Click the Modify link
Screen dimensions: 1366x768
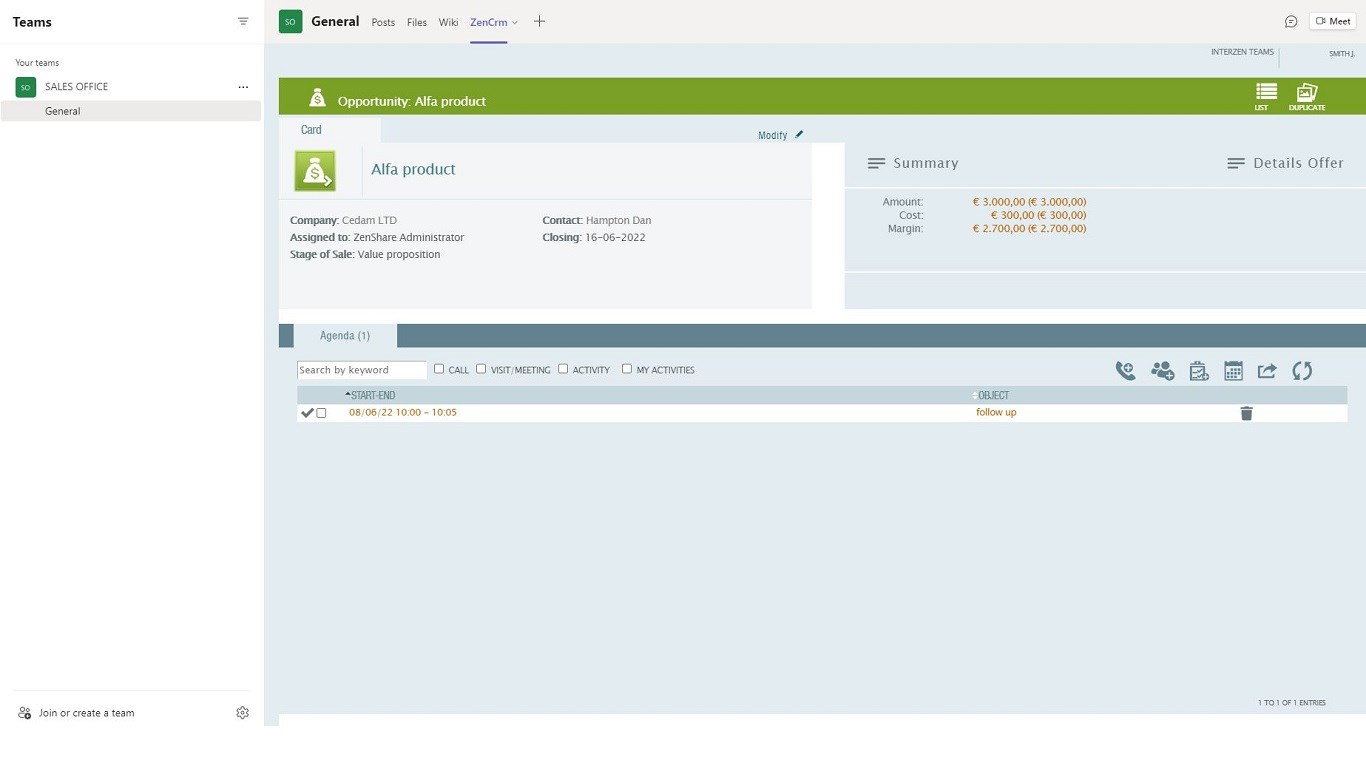point(772,135)
